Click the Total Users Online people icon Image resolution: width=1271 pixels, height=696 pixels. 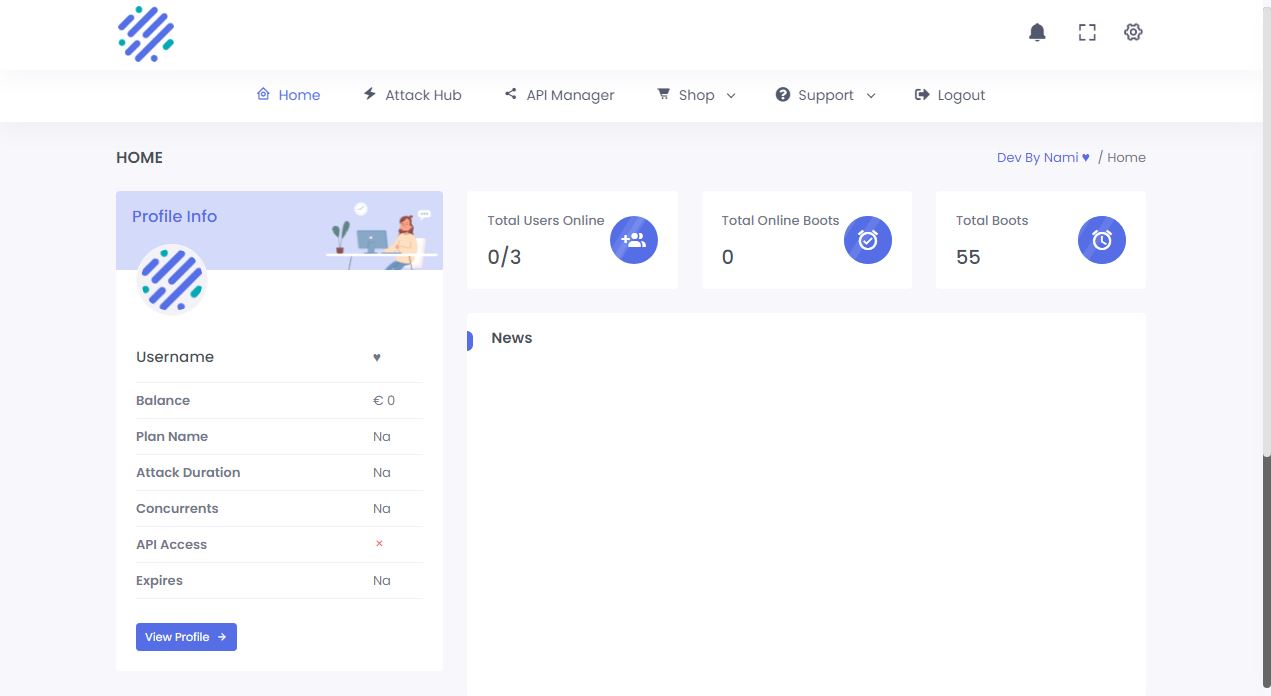[x=634, y=240]
